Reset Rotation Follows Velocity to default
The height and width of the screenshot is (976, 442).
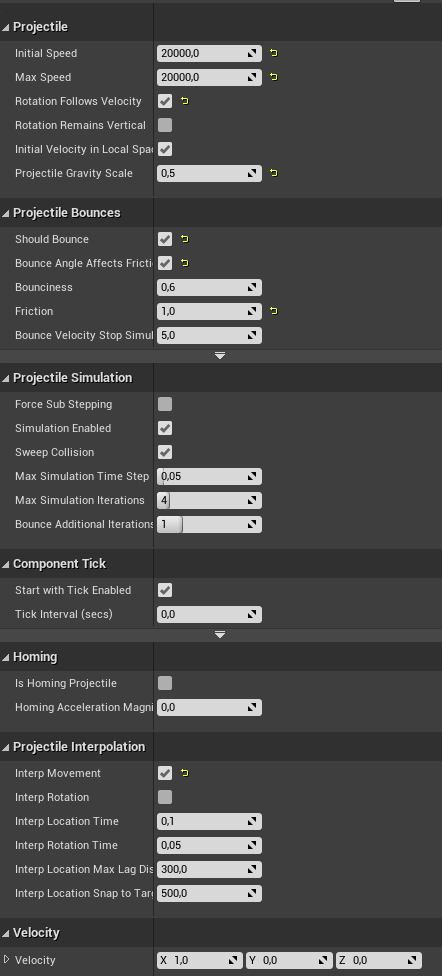tap(184, 101)
